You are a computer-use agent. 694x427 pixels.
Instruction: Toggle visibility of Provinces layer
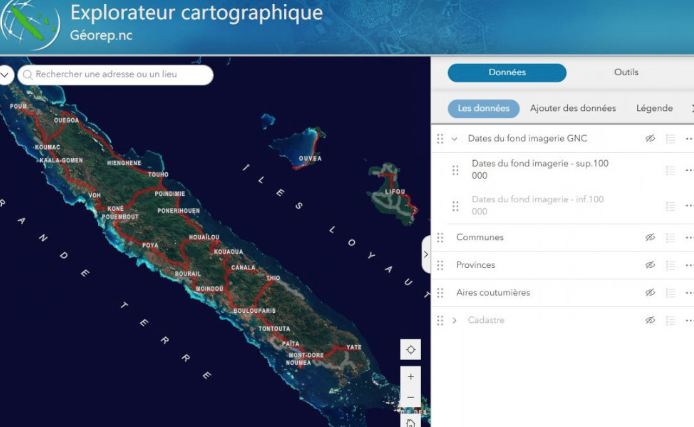(650, 265)
